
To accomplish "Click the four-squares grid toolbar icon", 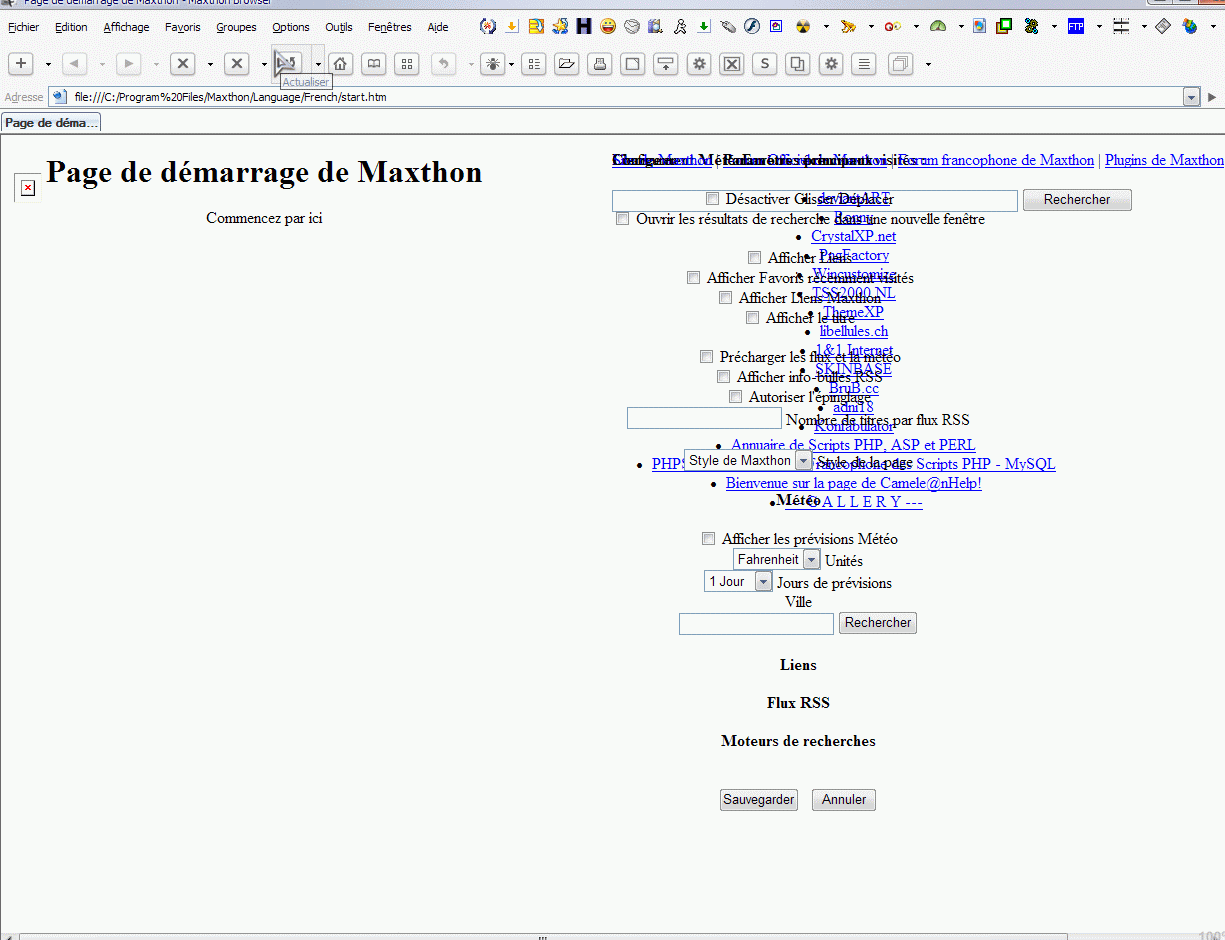I will [x=406, y=64].
